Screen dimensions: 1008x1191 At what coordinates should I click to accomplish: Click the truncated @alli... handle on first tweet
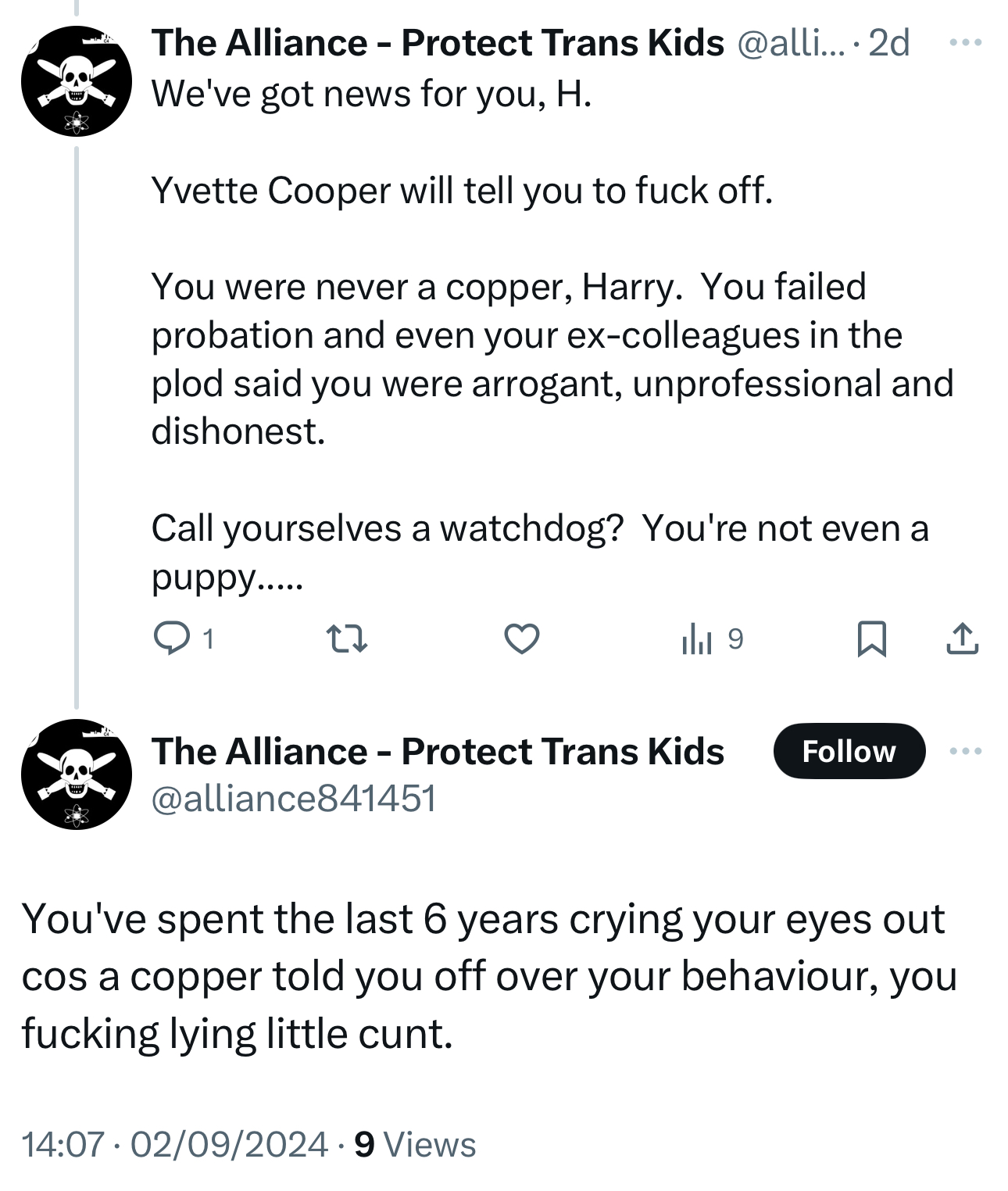[790, 43]
